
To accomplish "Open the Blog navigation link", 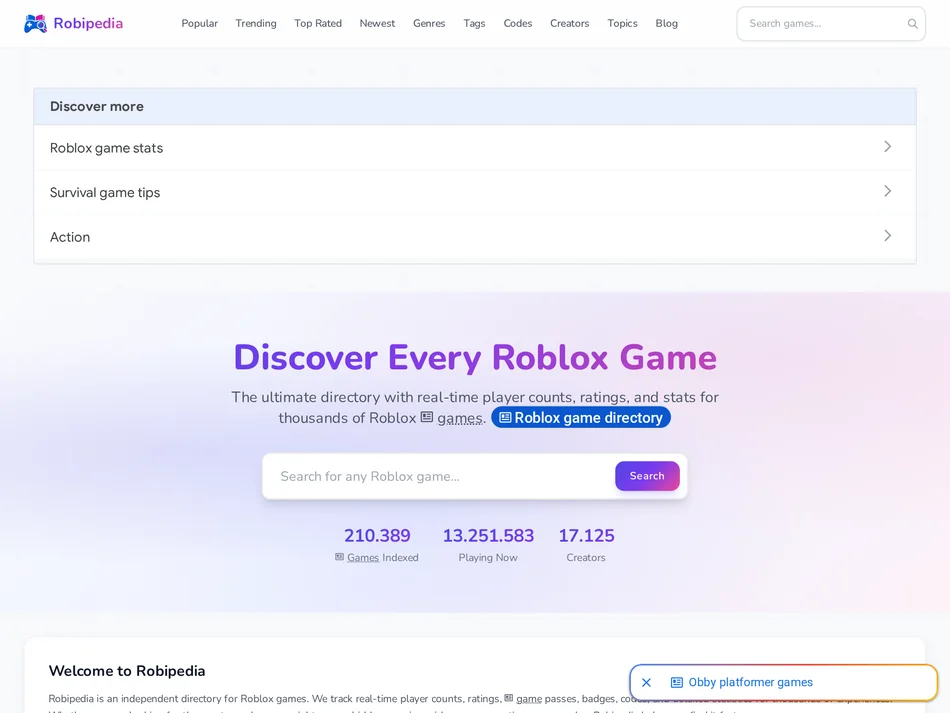I will click(666, 24).
